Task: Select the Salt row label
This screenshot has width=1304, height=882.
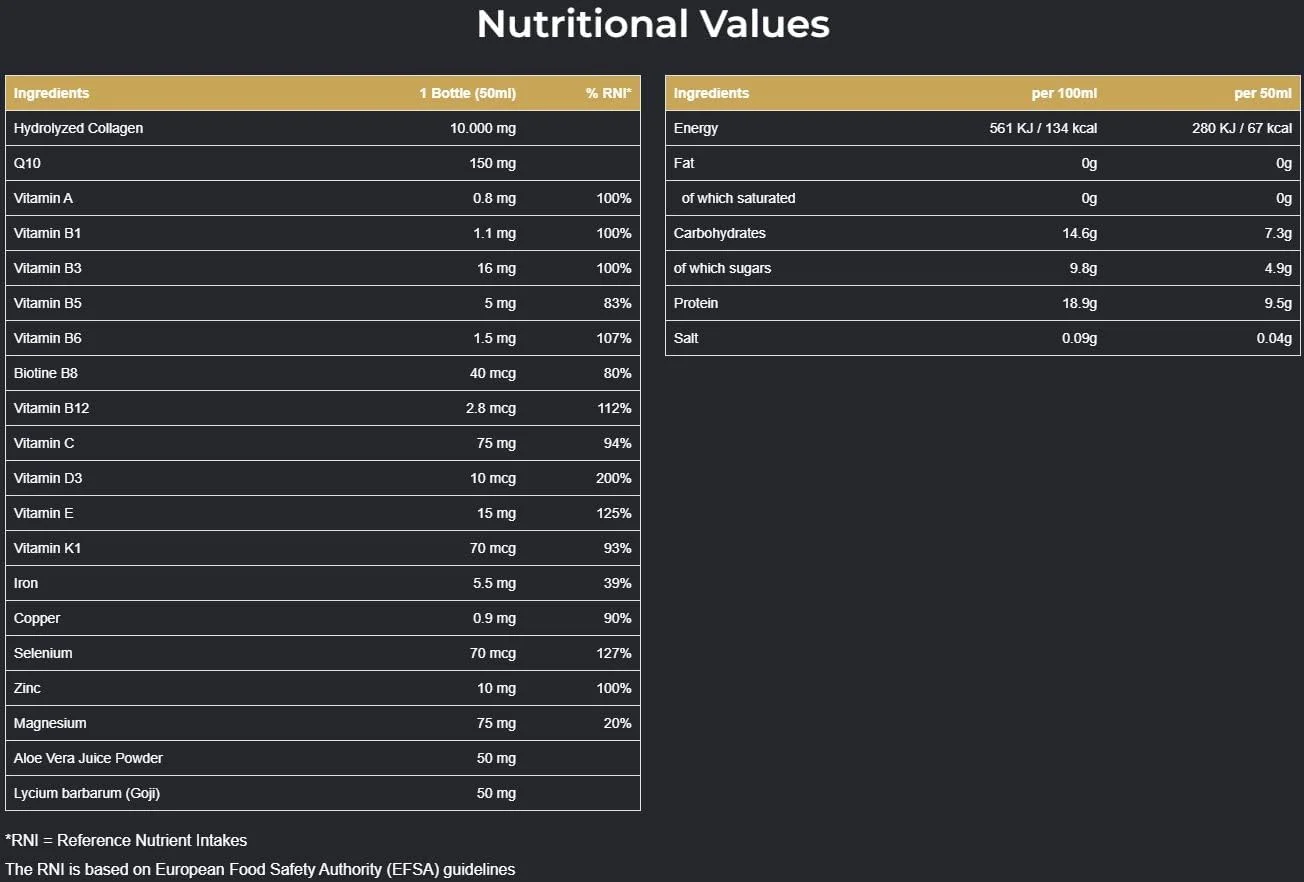Action: [686, 338]
